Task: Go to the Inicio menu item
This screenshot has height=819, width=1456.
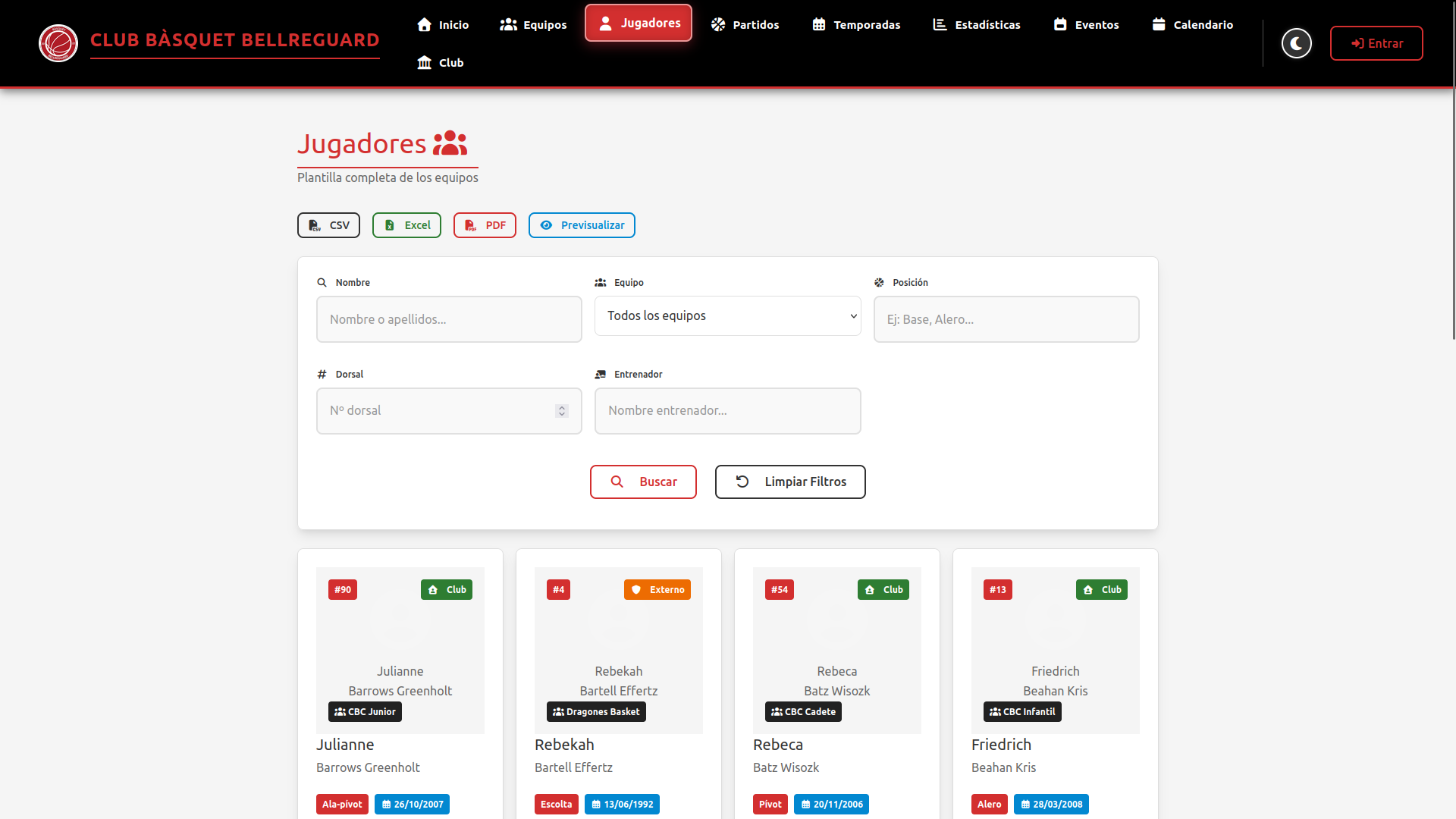Action: coord(443,24)
